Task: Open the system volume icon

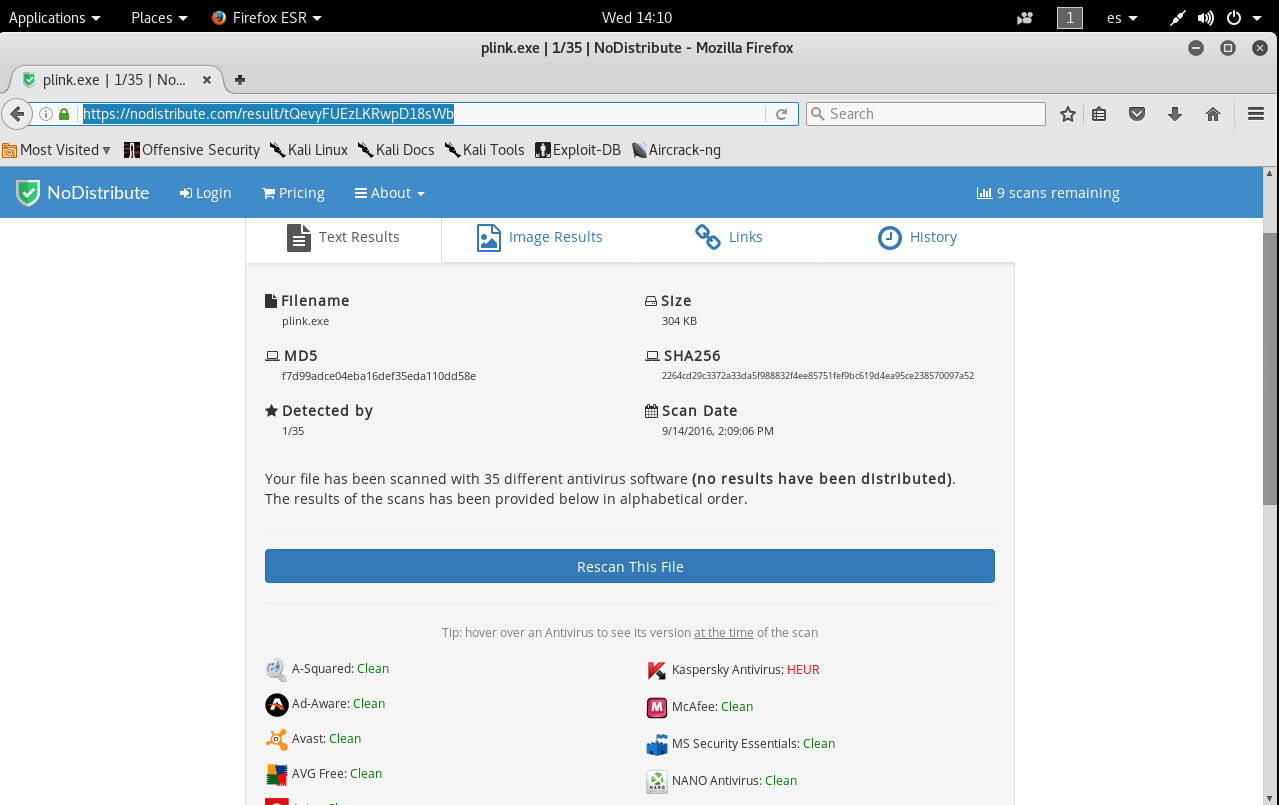Action: click(1205, 18)
